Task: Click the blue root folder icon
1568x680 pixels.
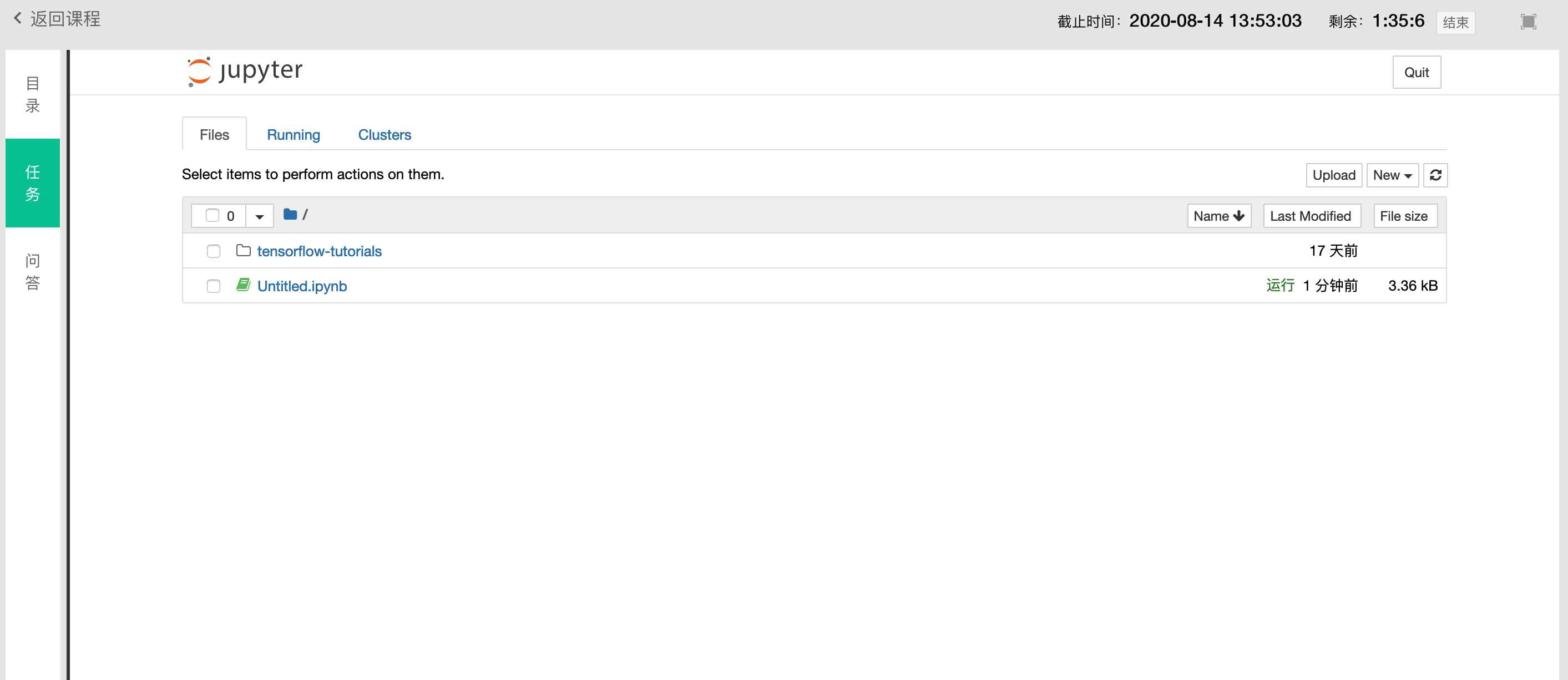Action: tap(290, 215)
